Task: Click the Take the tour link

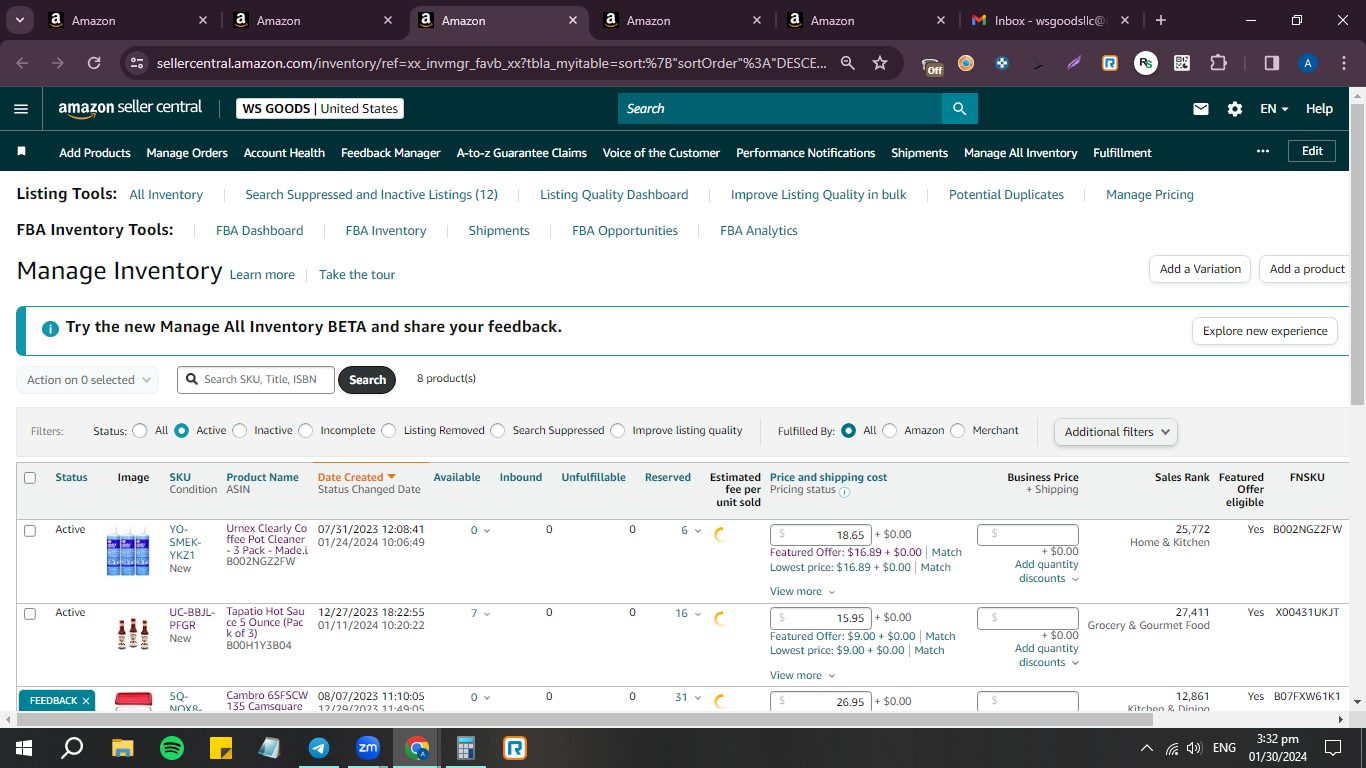Action: pos(357,275)
